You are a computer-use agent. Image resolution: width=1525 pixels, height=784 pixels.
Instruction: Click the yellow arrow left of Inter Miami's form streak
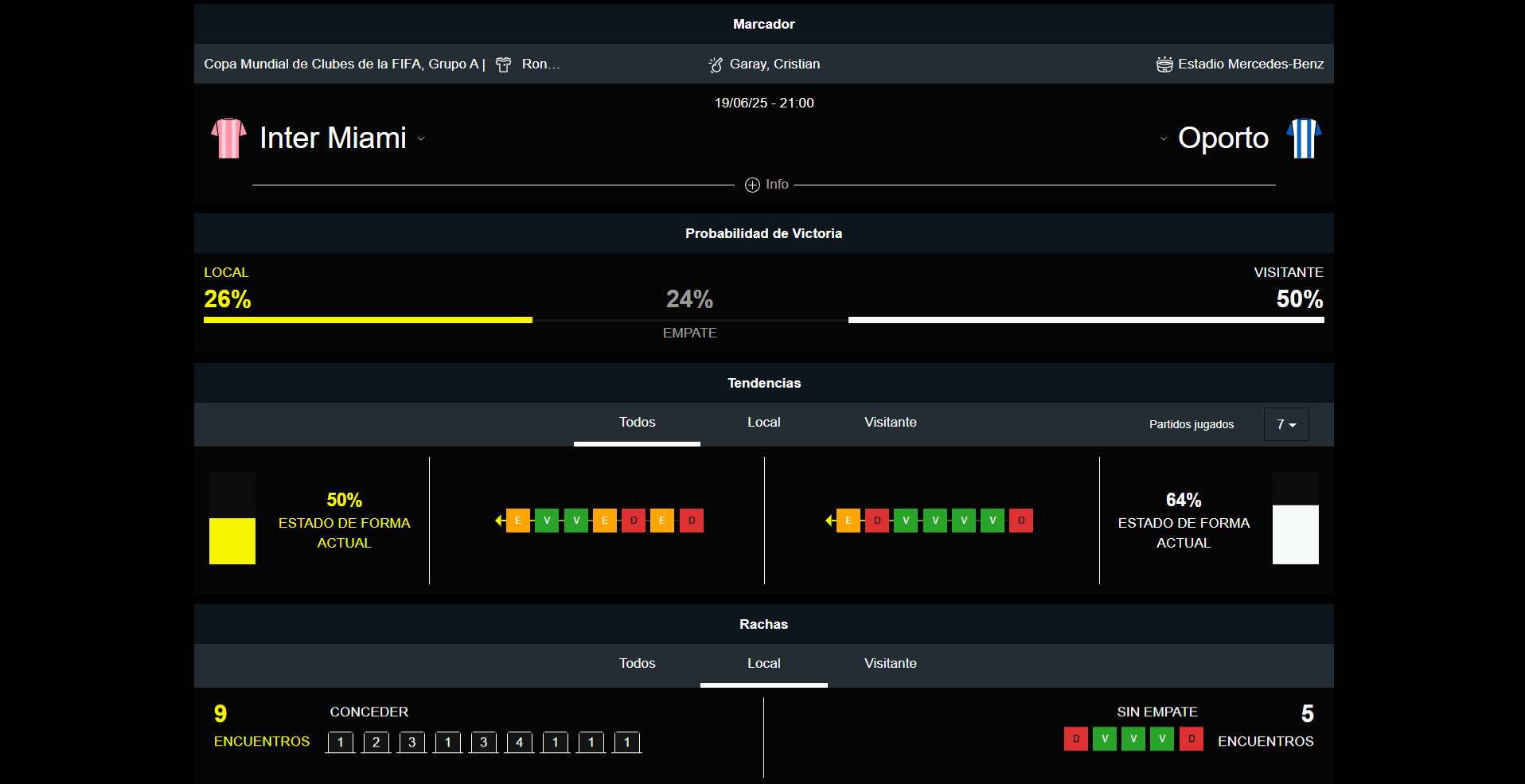[x=499, y=521]
